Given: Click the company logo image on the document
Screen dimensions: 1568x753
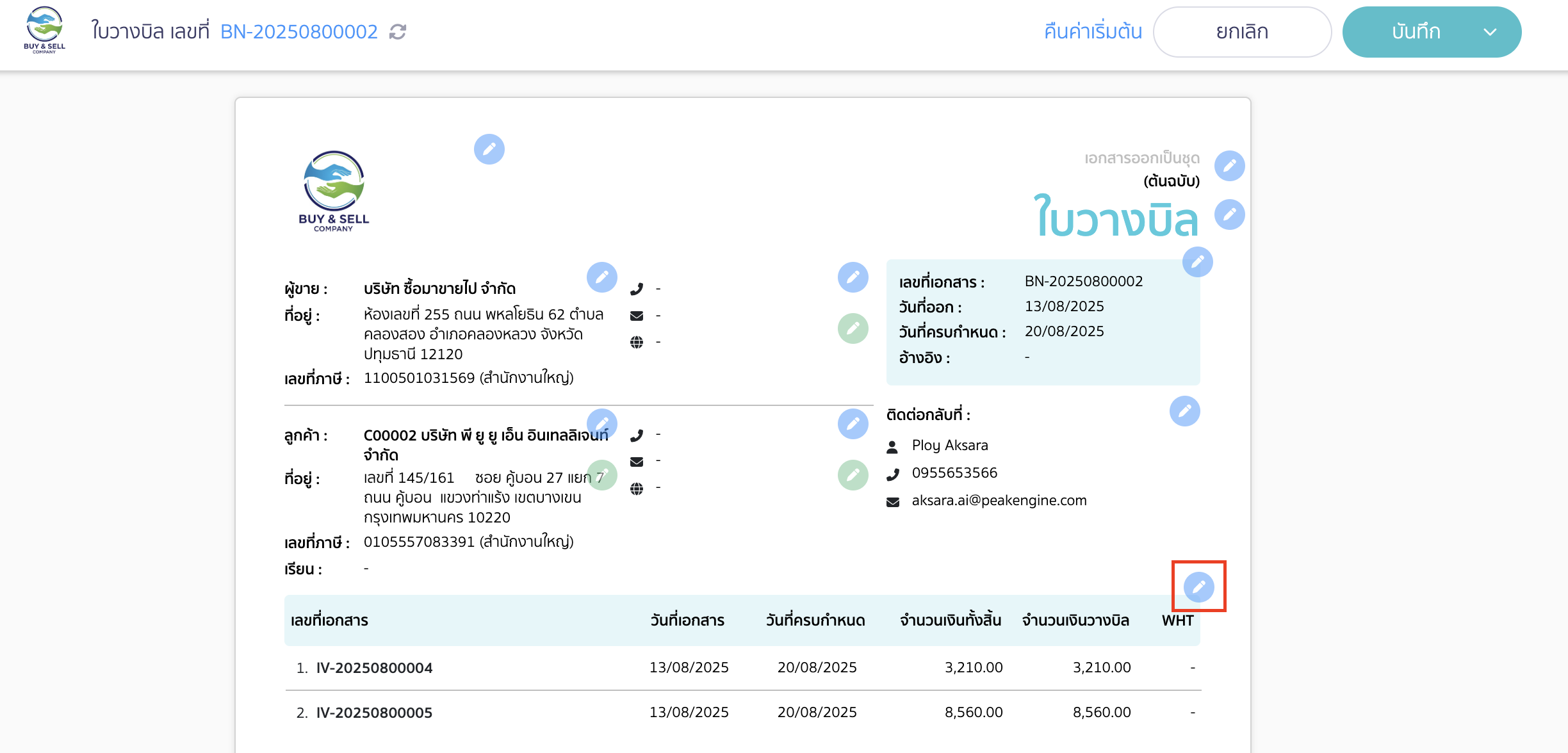Looking at the screenshot, I should click(334, 191).
